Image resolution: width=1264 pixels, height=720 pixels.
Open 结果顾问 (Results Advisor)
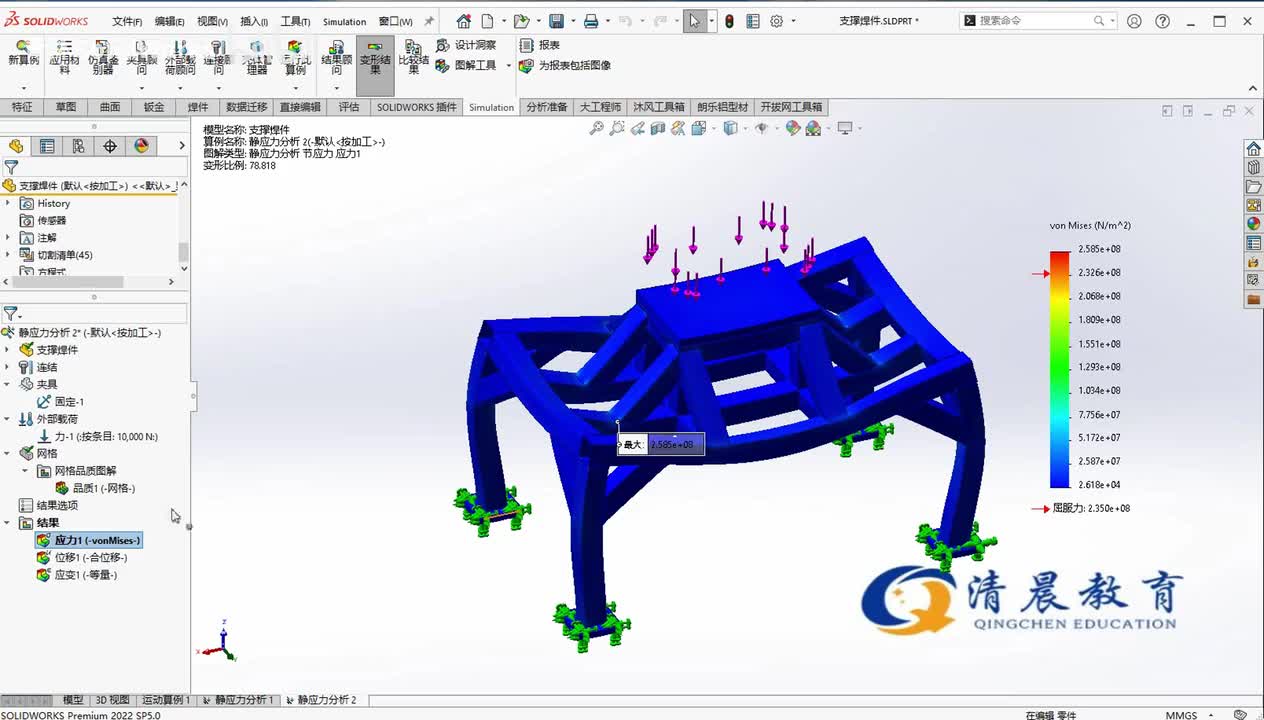pyautogui.click(x=337, y=59)
